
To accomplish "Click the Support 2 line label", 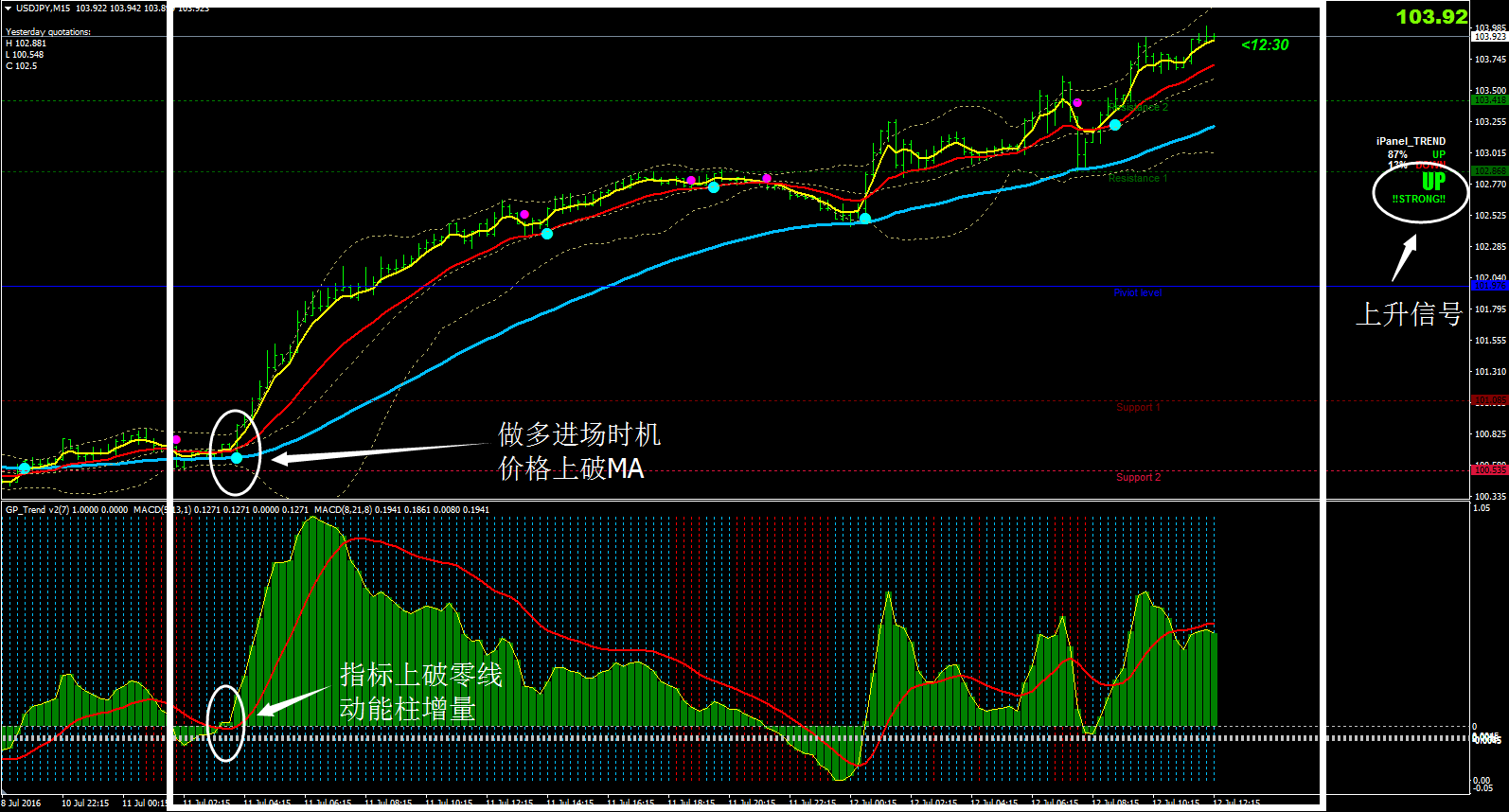I will click(1138, 477).
